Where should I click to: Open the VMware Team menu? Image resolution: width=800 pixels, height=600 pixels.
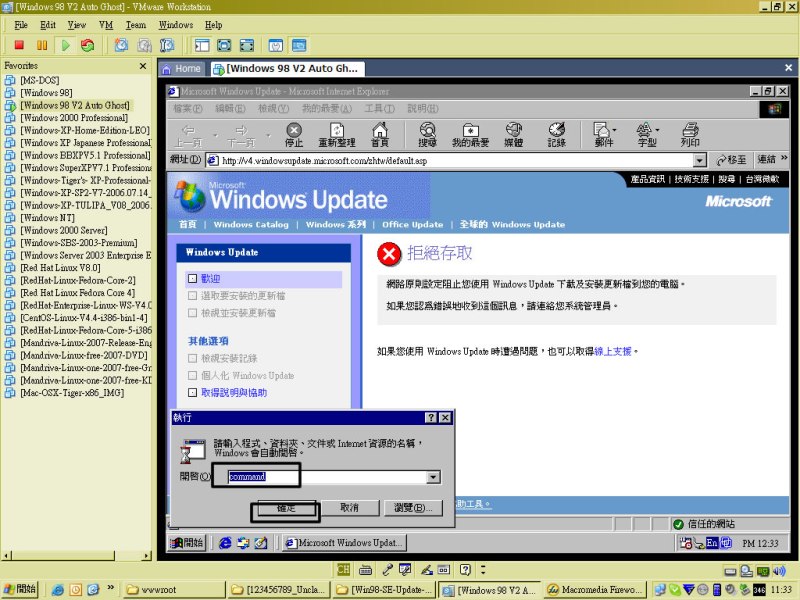136,24
